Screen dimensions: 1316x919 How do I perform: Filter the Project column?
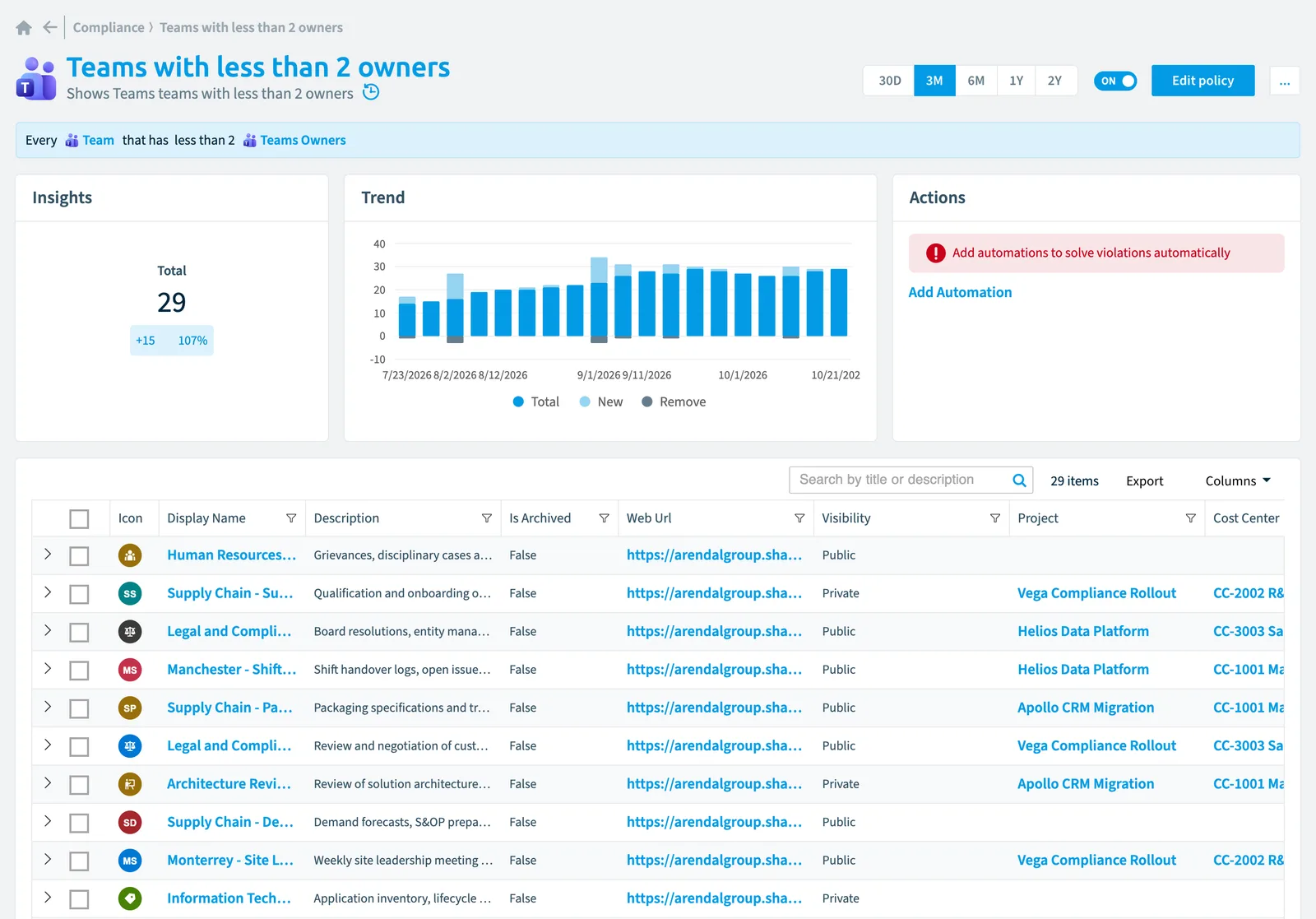tap(1190, 518)
